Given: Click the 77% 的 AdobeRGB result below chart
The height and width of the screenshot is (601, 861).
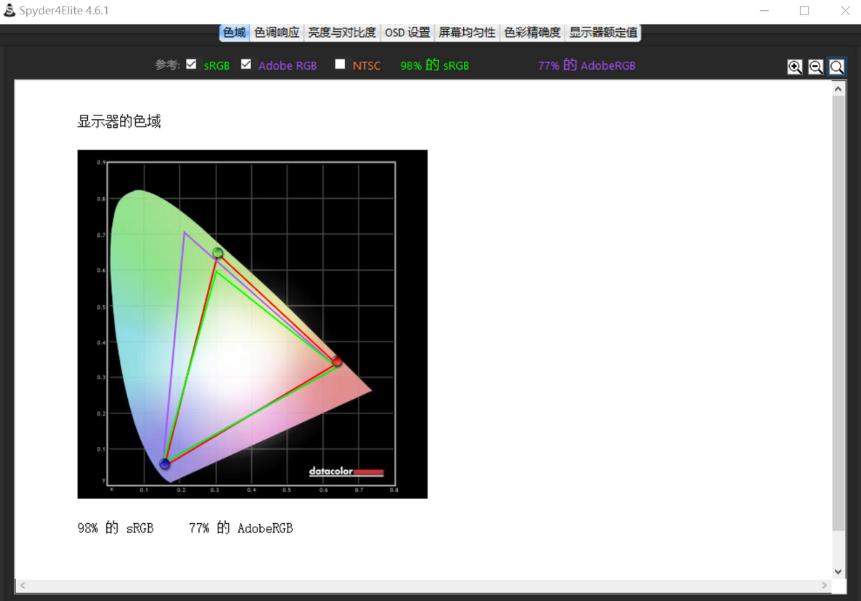Looking at the screenshot, I should (x=241, y=528).
